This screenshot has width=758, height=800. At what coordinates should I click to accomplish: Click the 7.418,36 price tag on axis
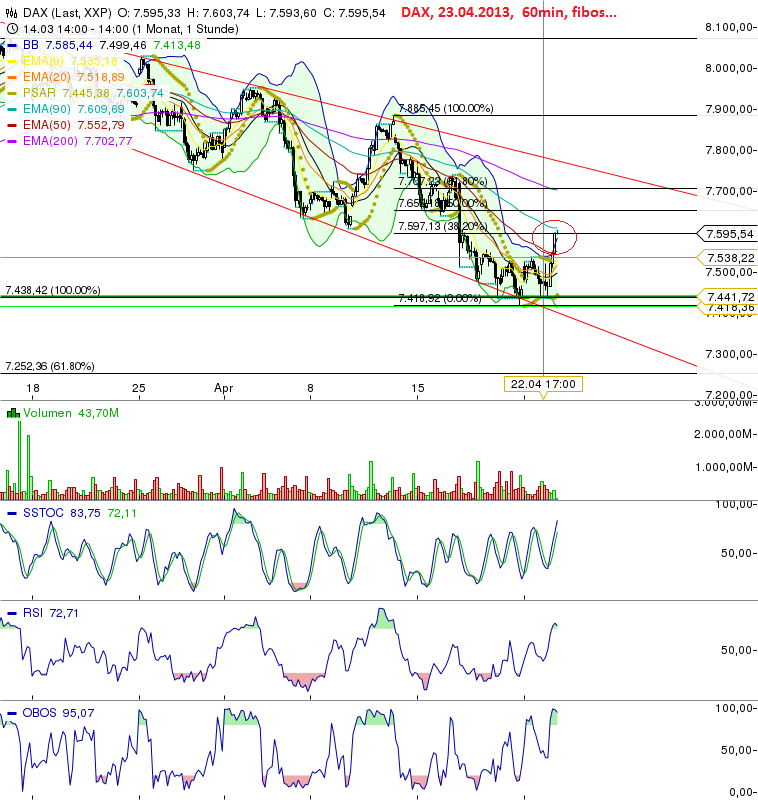pos(730,307)
